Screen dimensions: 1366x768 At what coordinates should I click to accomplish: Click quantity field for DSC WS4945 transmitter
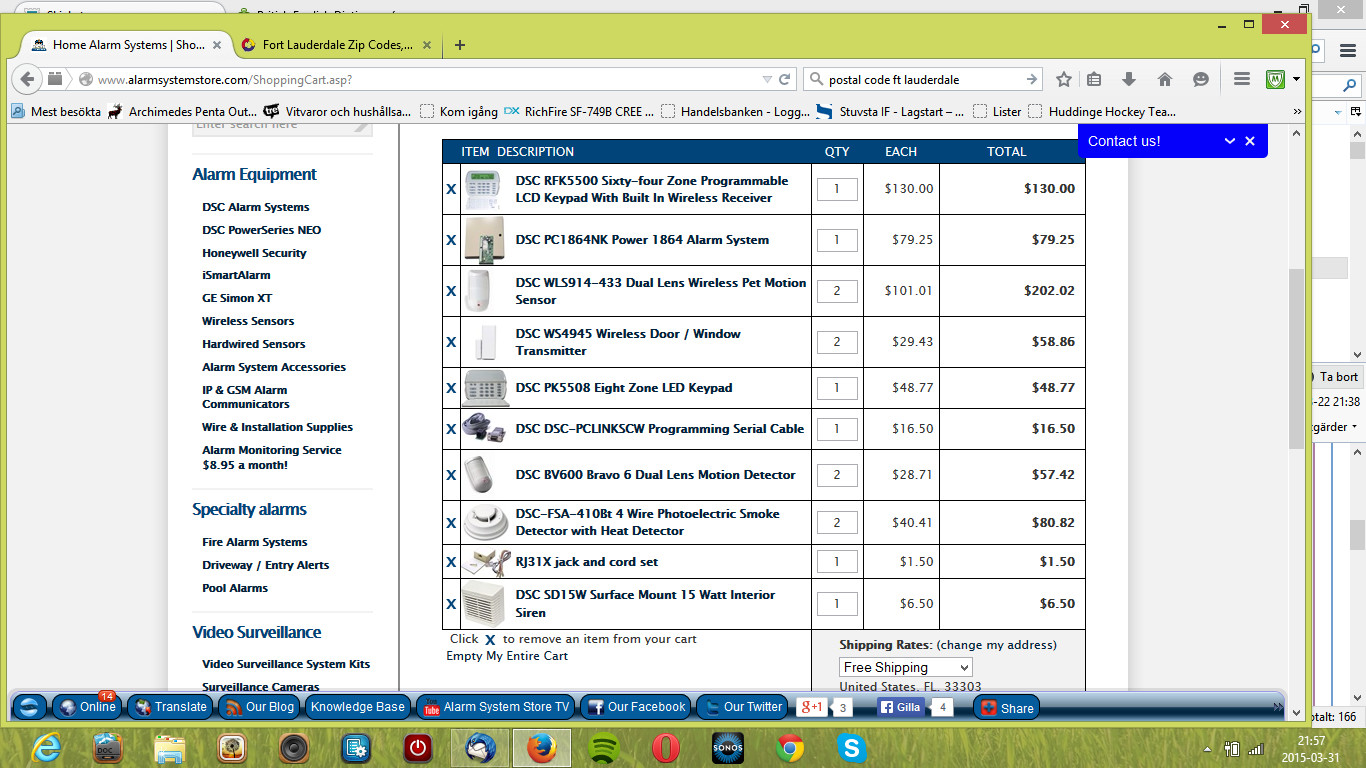(837, 342)
